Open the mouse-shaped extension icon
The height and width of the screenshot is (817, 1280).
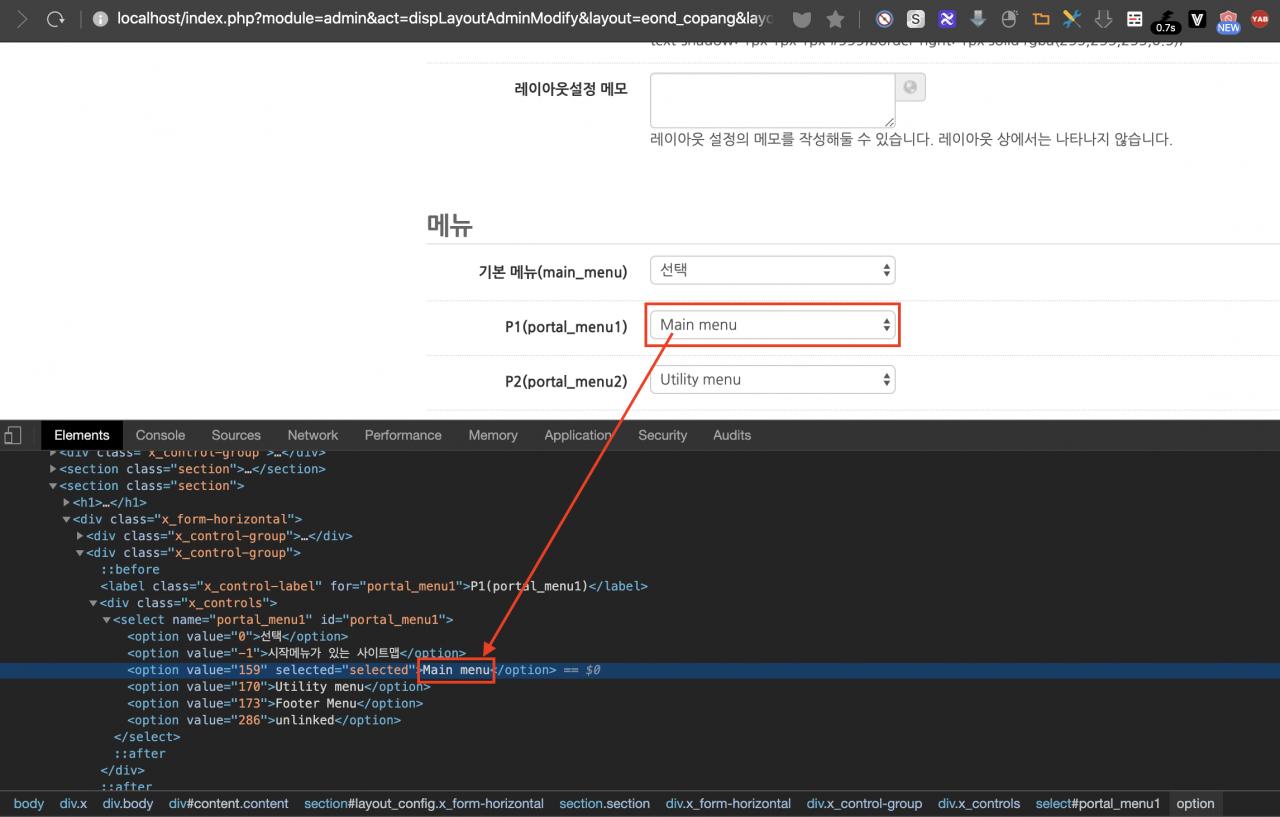point(1009,18)
